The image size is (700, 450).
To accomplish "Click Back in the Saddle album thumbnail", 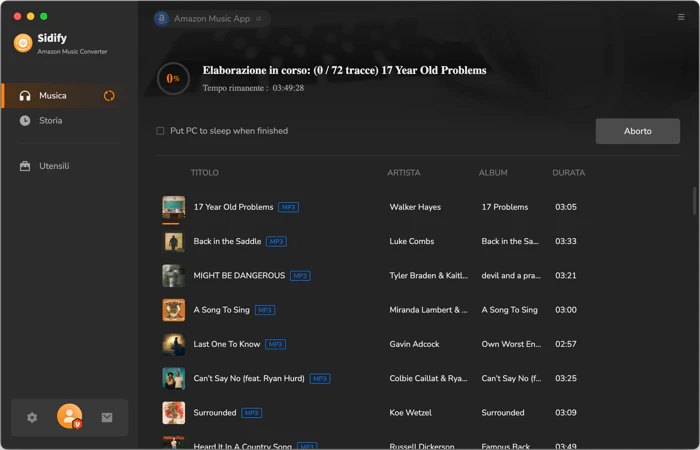I will point(174,242).
